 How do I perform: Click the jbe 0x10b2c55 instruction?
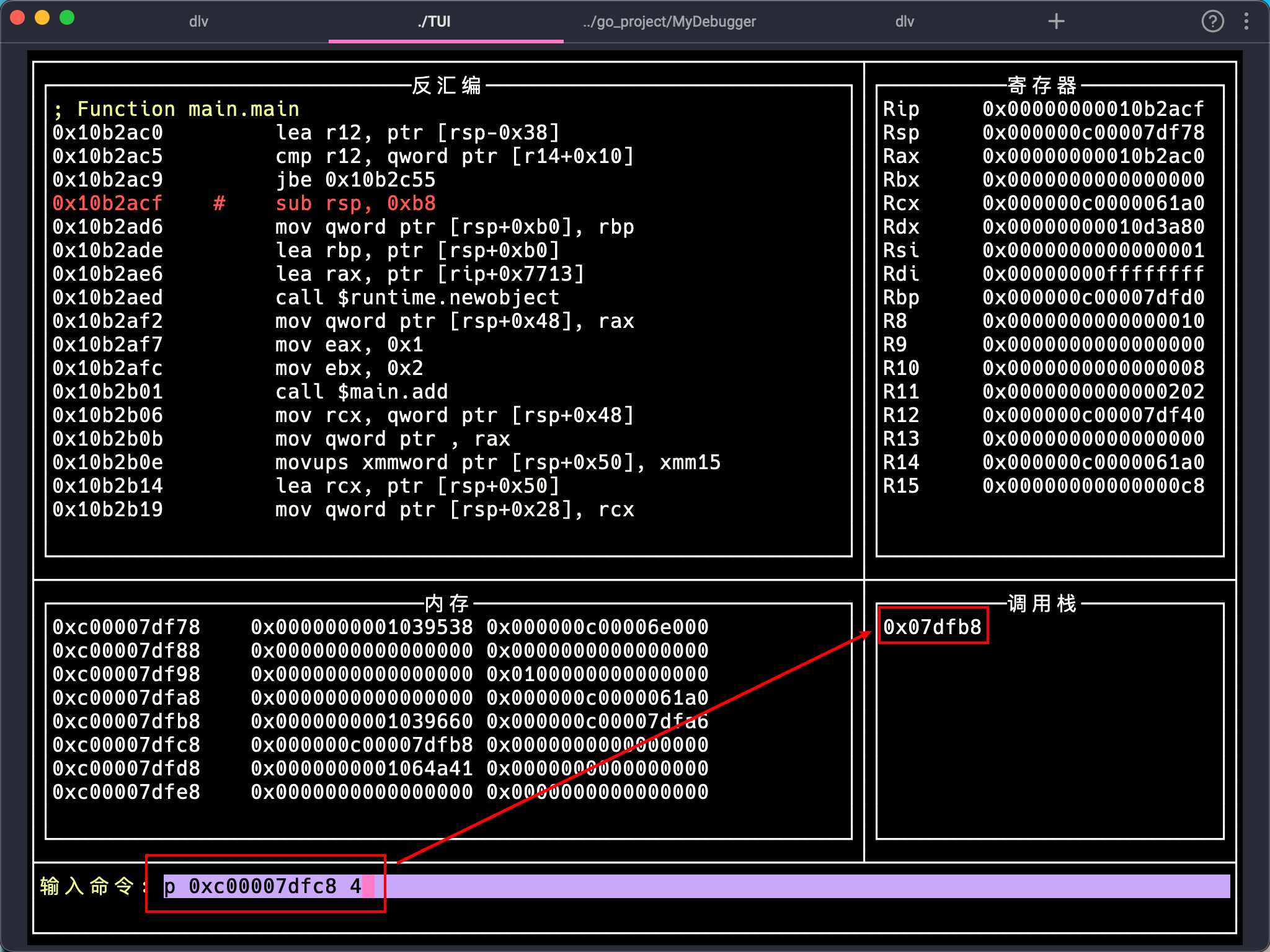coord(355,180)
